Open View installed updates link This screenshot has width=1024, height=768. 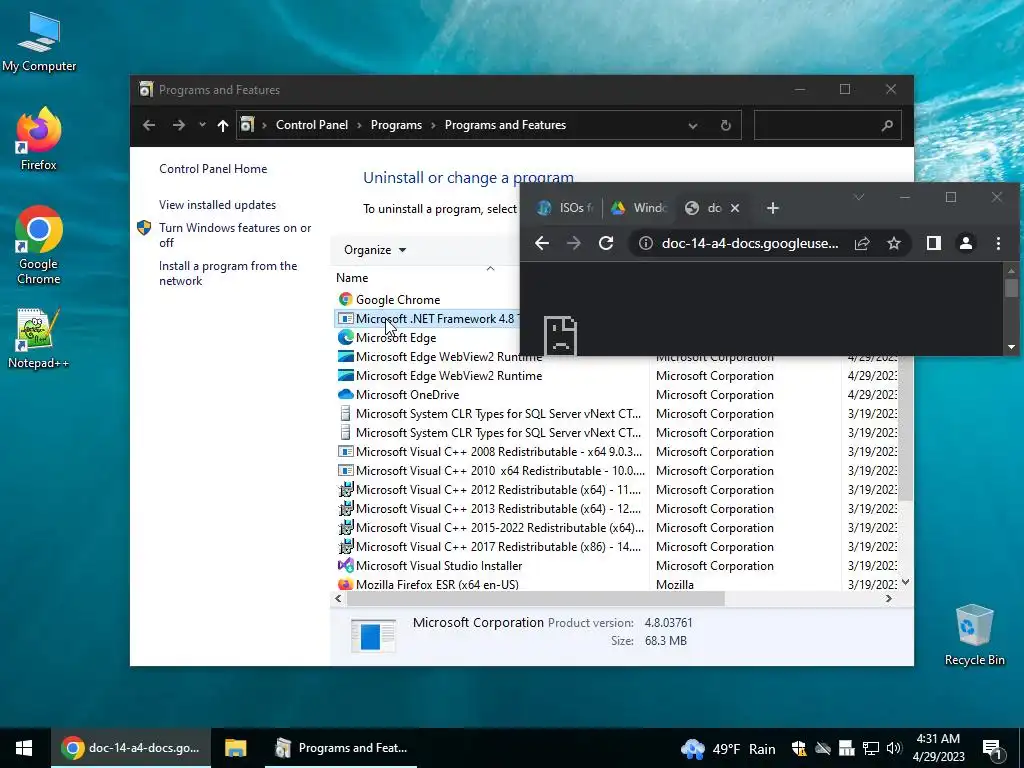click(217, 204)
